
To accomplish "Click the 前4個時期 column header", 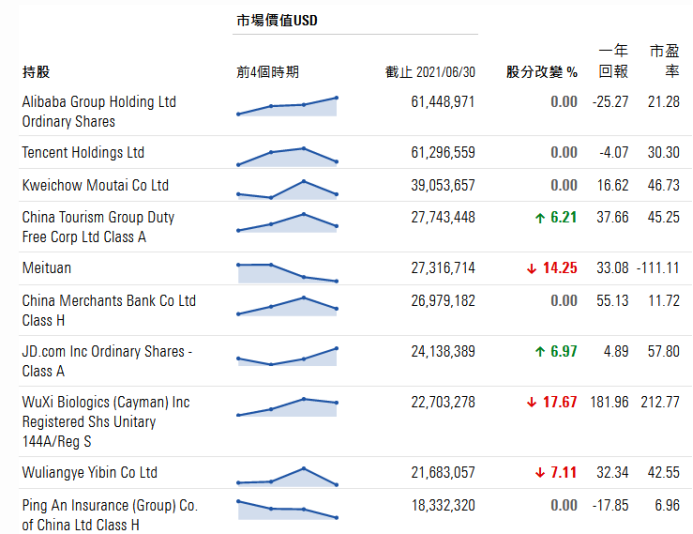I will 267,73.
